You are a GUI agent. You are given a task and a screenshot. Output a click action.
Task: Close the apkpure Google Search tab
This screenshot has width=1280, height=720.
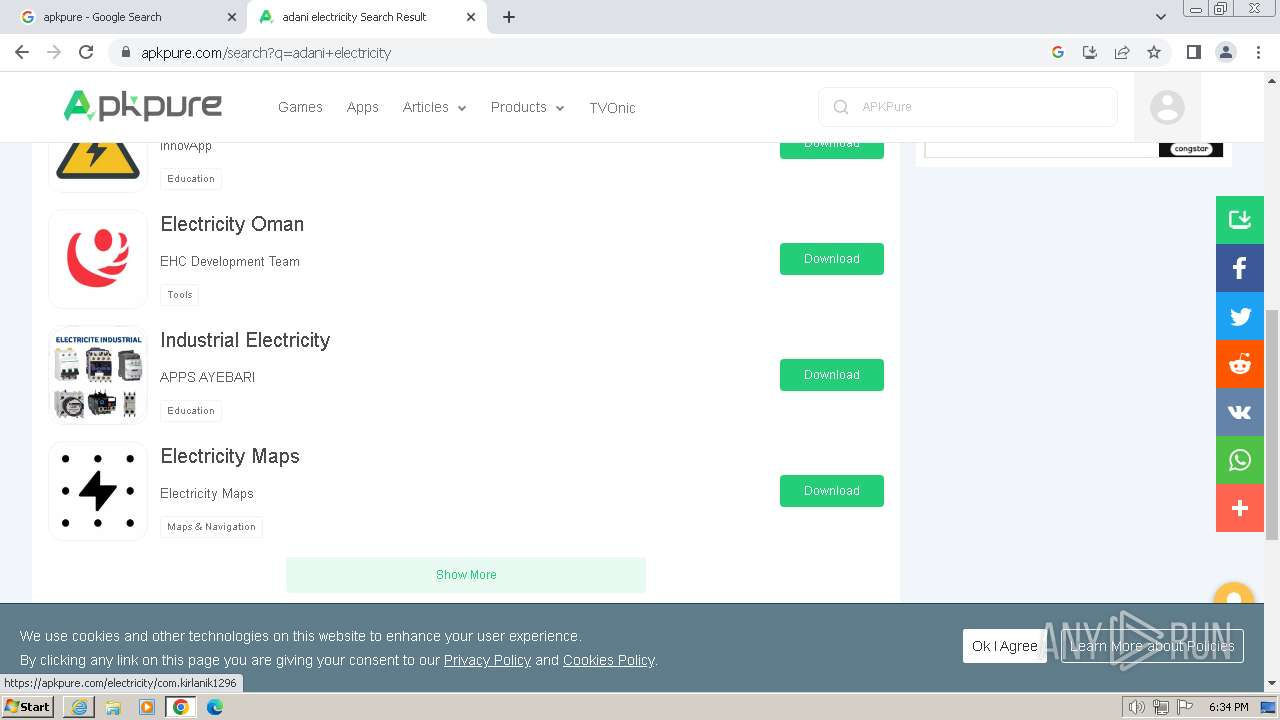232,17
